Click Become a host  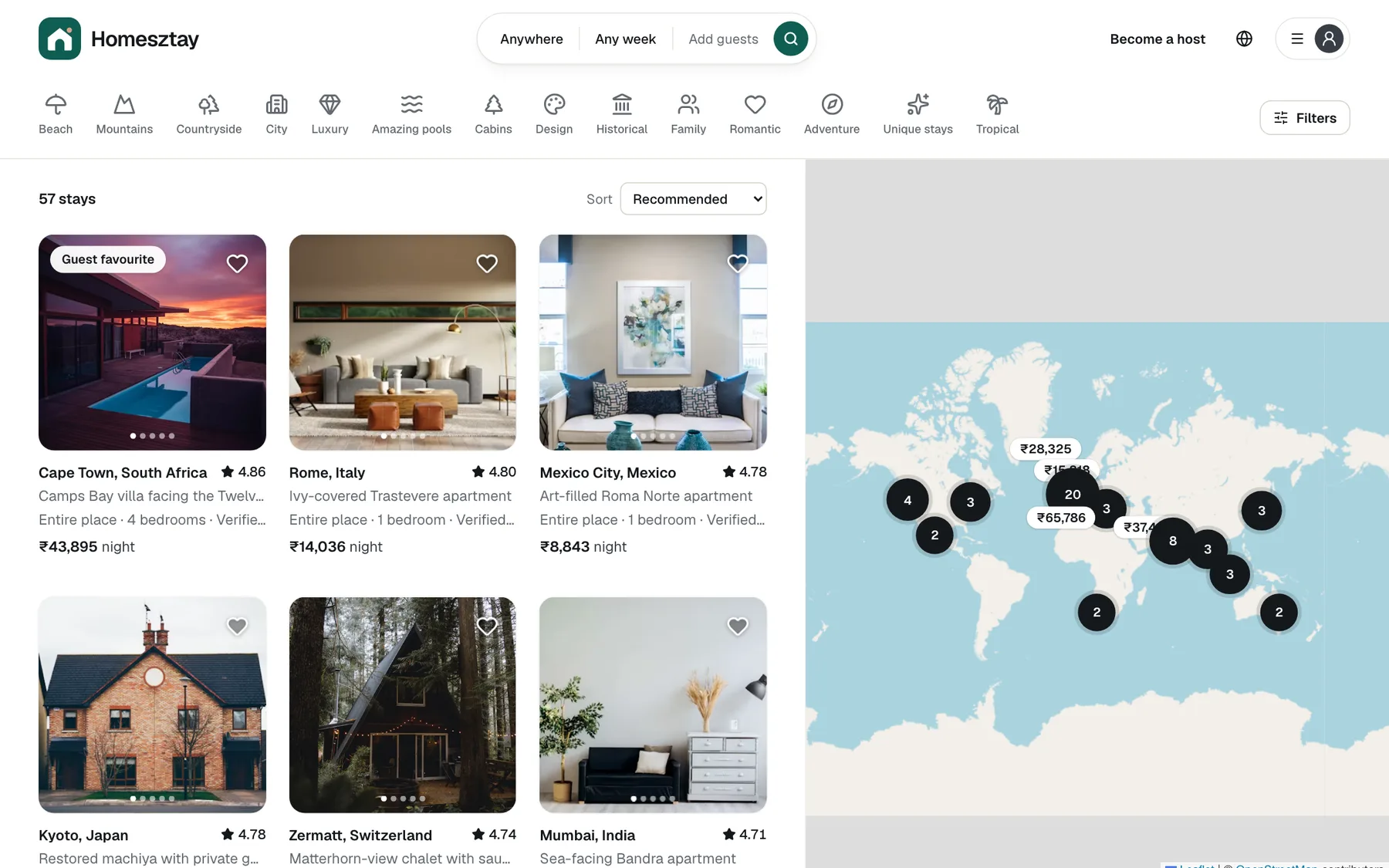(x=1157, y=39)
